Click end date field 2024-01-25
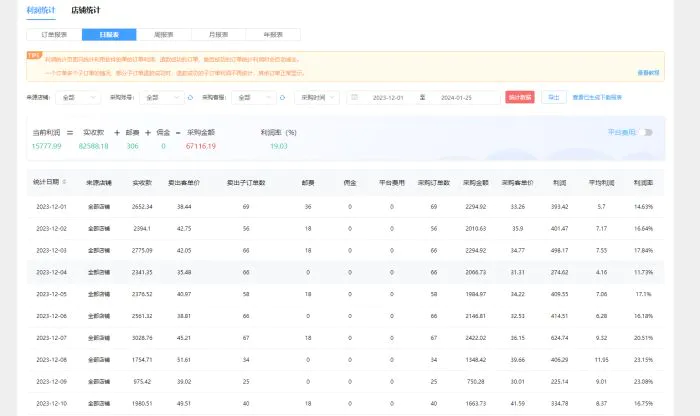This screenshot has height=416, width=700. pyautogui.click(x=456, y=97)
